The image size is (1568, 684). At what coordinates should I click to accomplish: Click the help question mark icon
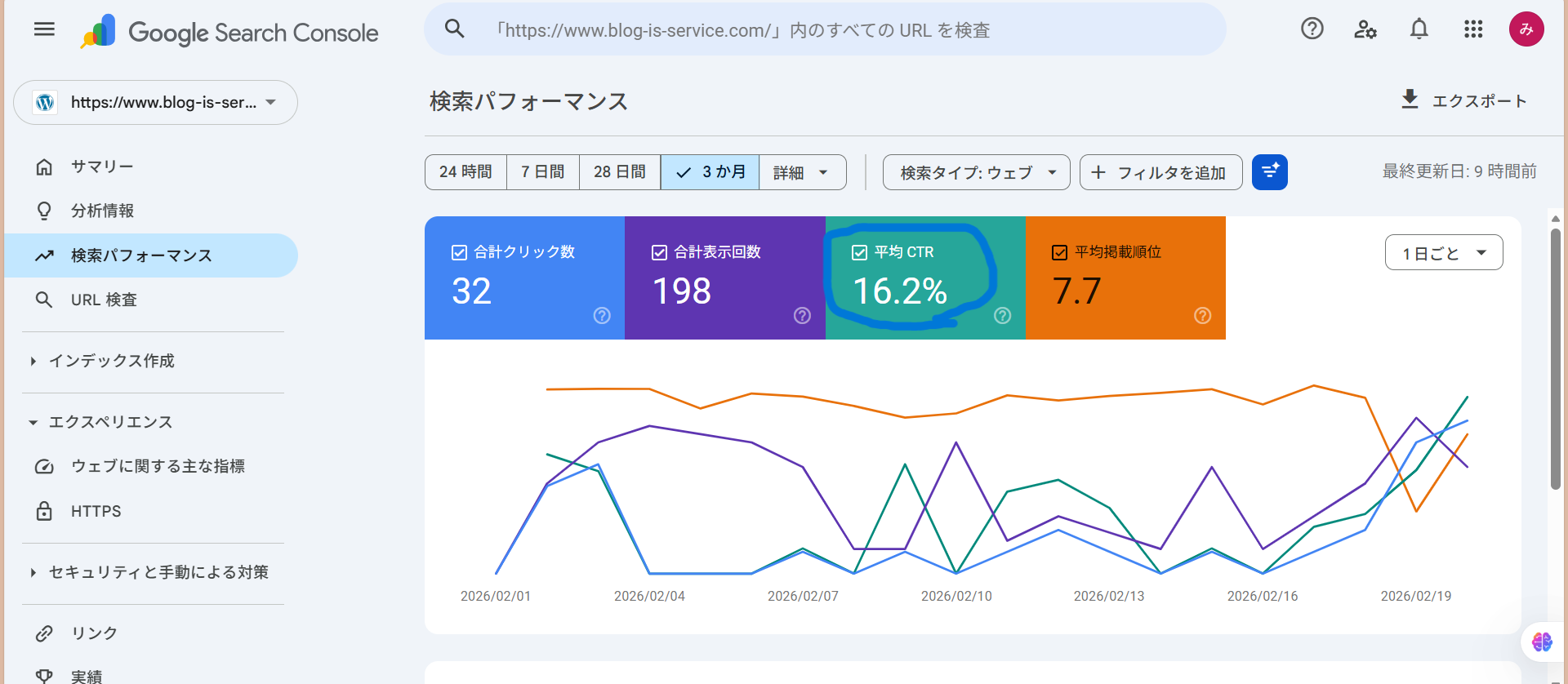click(x=1312, y=29)
